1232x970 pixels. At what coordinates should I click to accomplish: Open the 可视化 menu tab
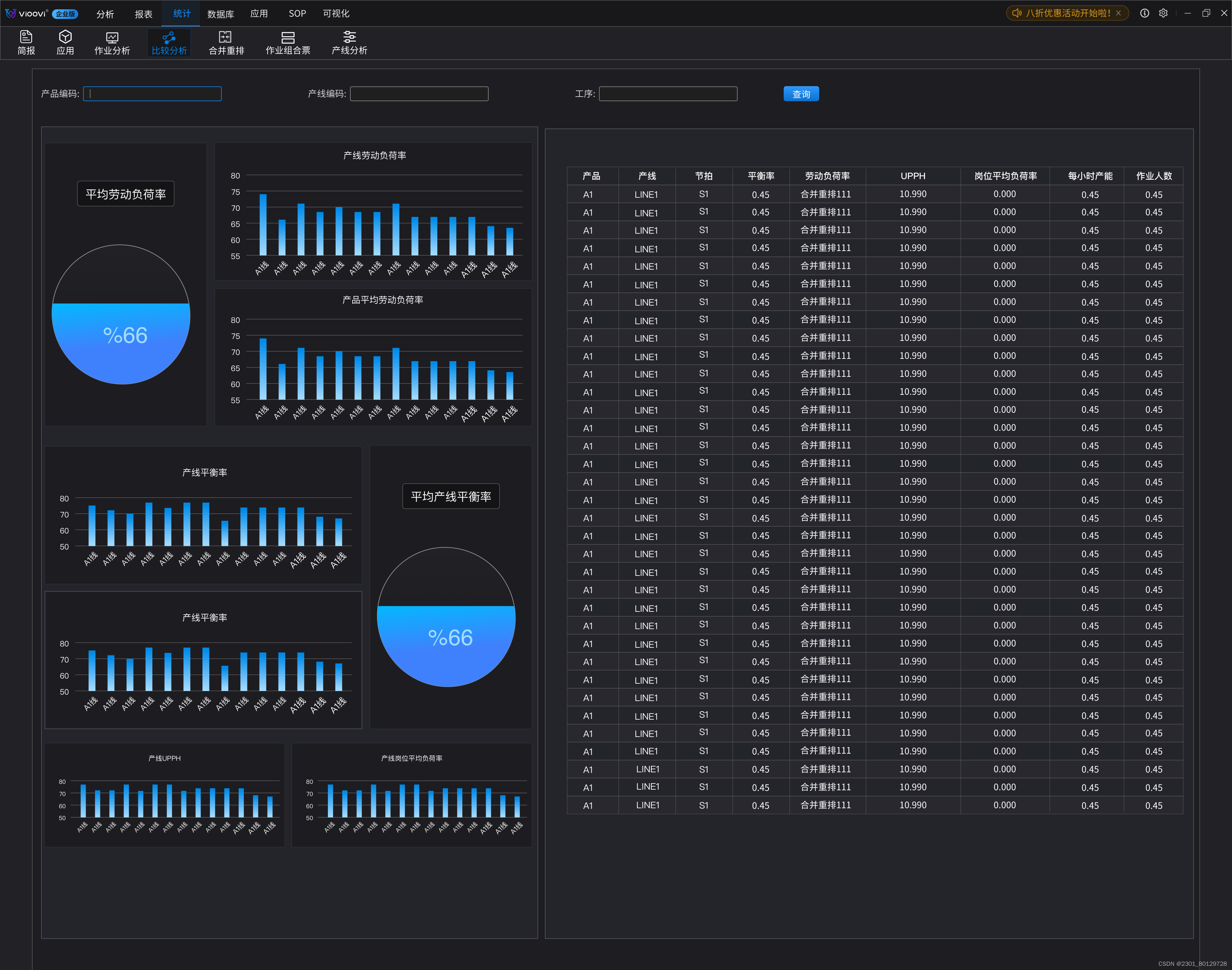(336, 13)
